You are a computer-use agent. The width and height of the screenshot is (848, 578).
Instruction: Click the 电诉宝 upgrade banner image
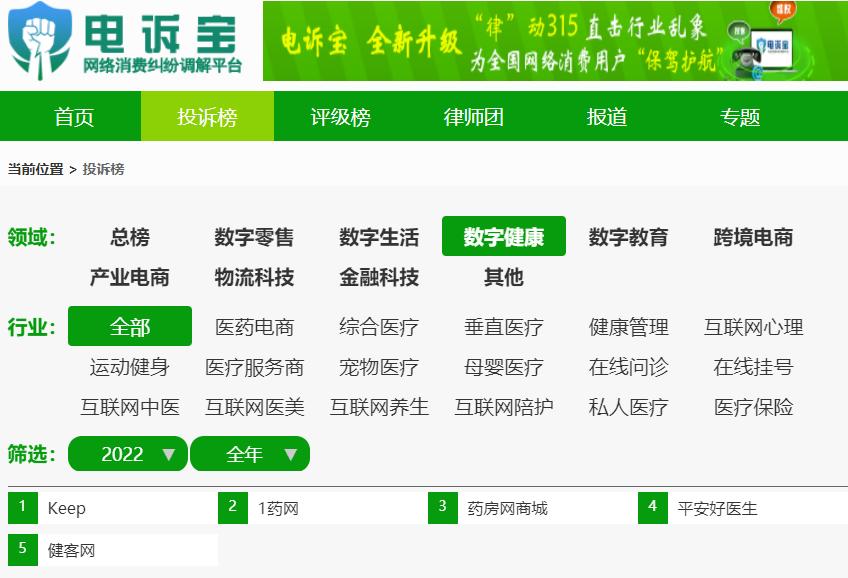(554, 41)
